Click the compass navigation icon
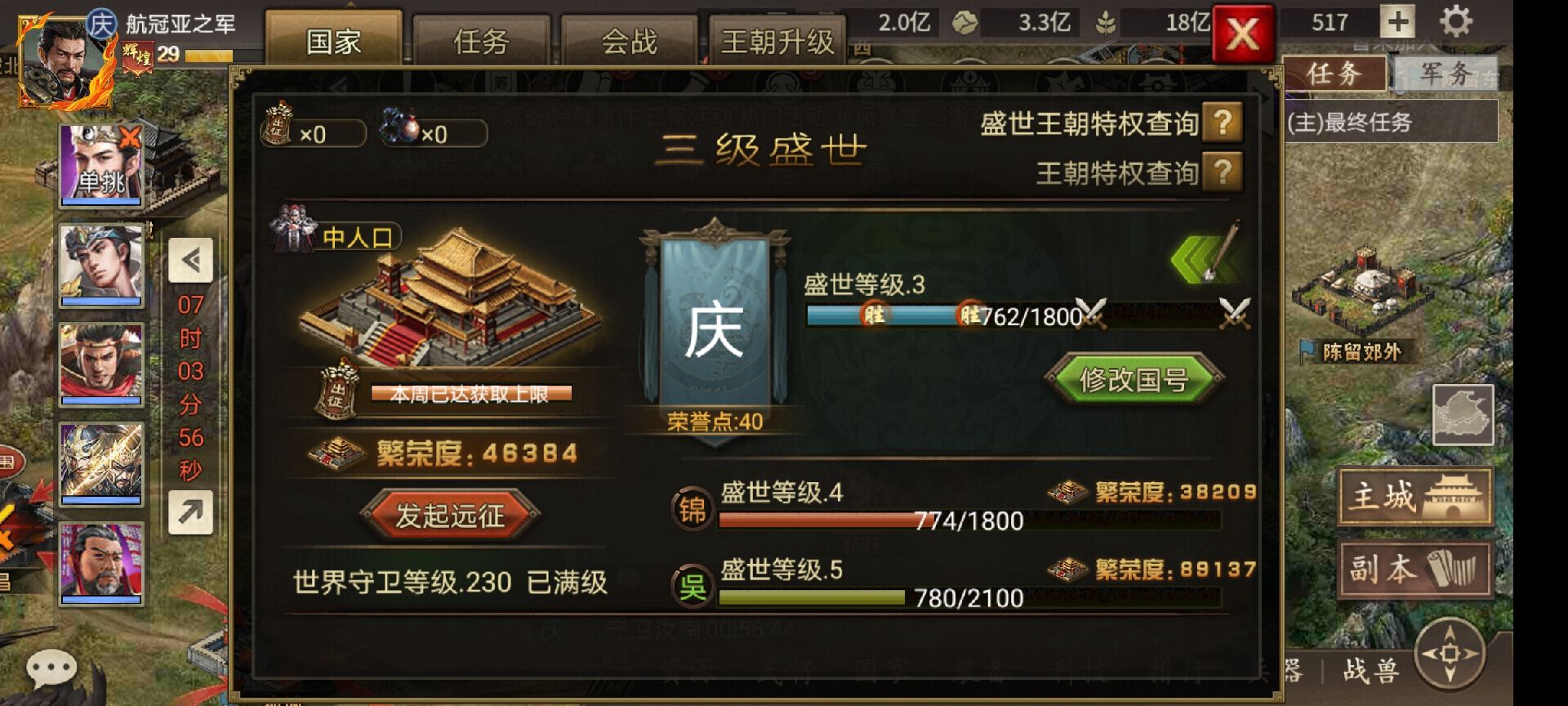 [x=1450, y=653]
